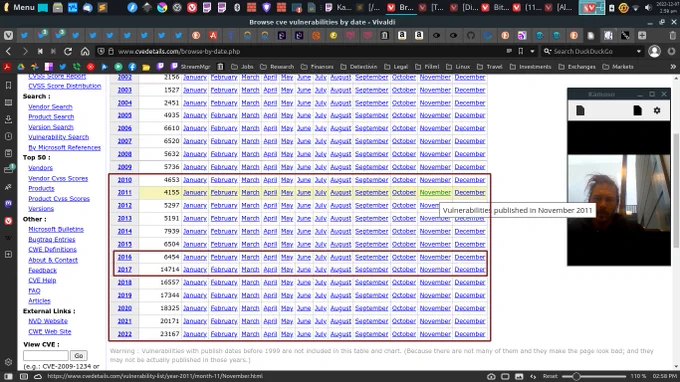
Task: Open January link in the 2022 row
Action: tap(195, 334)
